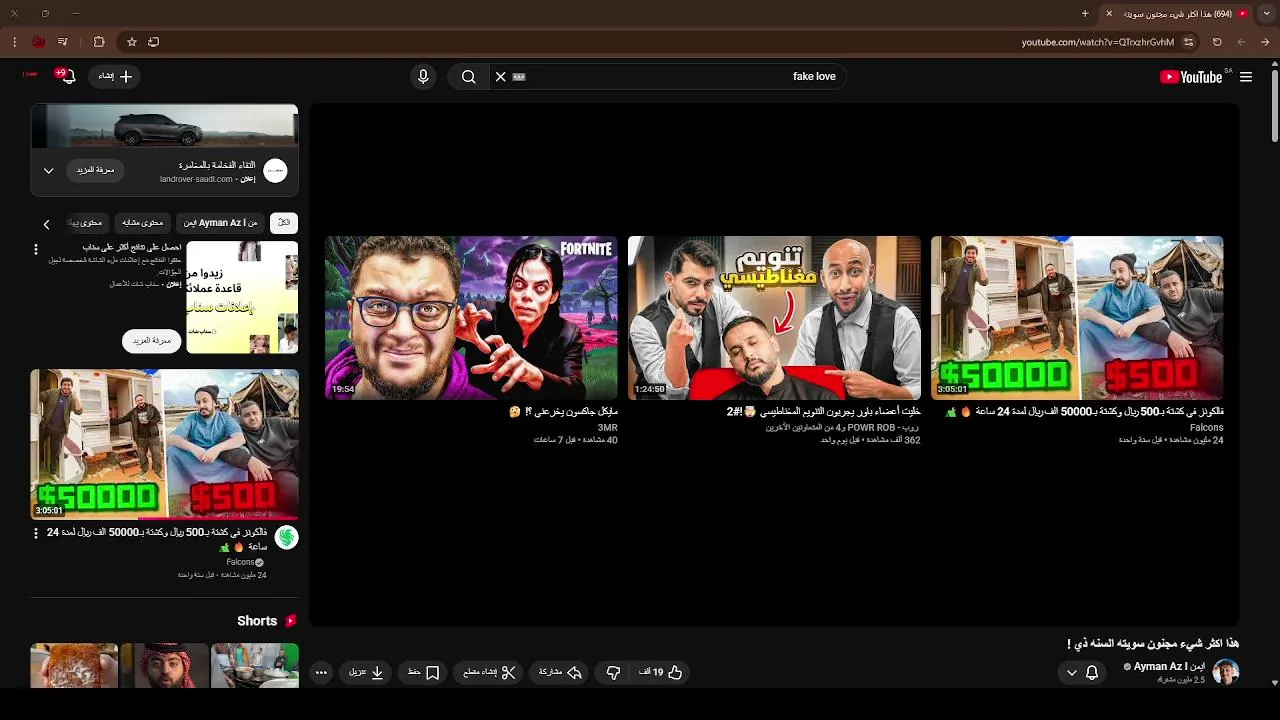1280x720 pixels.
Task: Save the video to a playlist
Action: click(x=424, y=673)
